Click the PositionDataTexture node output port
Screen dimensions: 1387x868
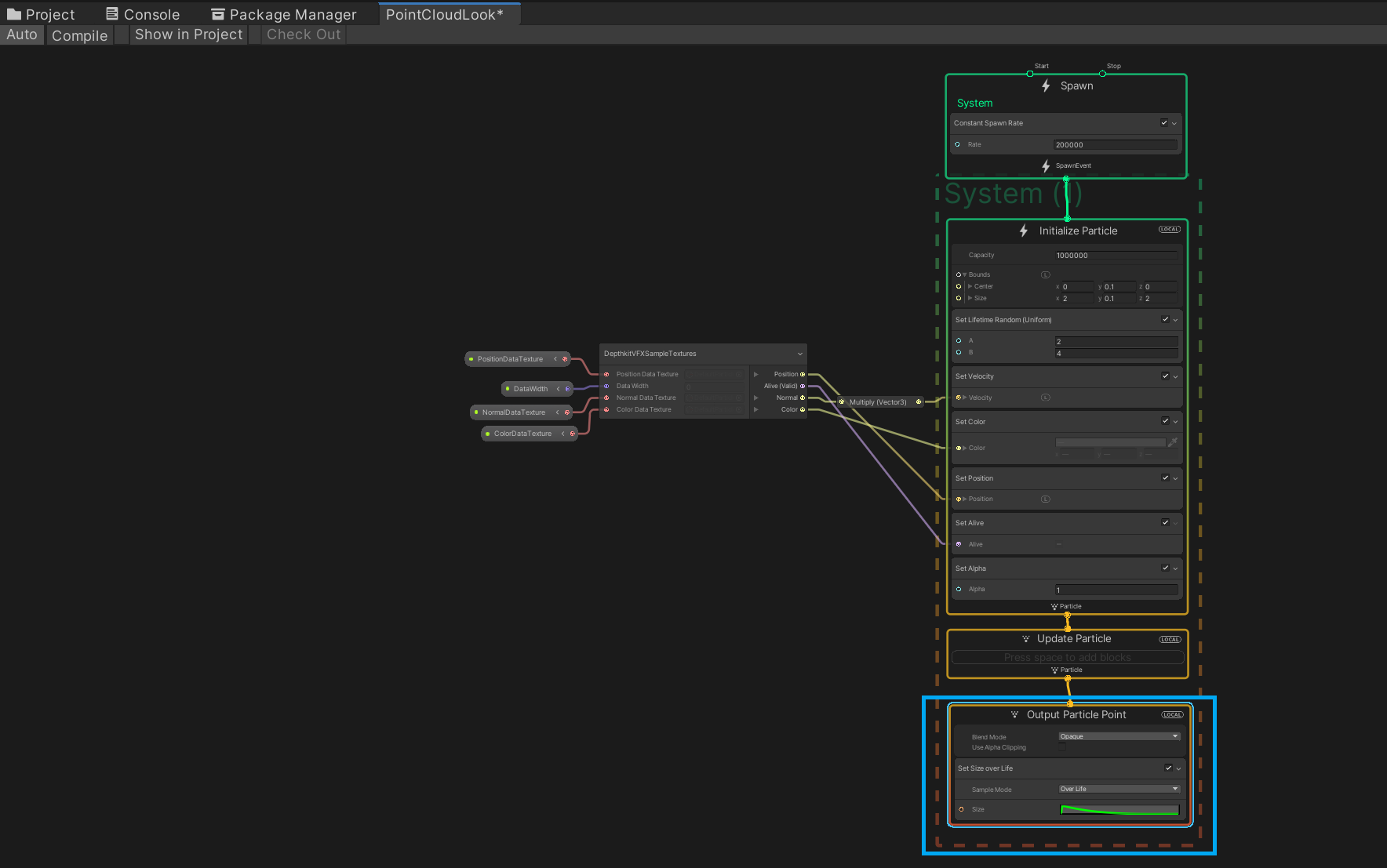[565, 359]
